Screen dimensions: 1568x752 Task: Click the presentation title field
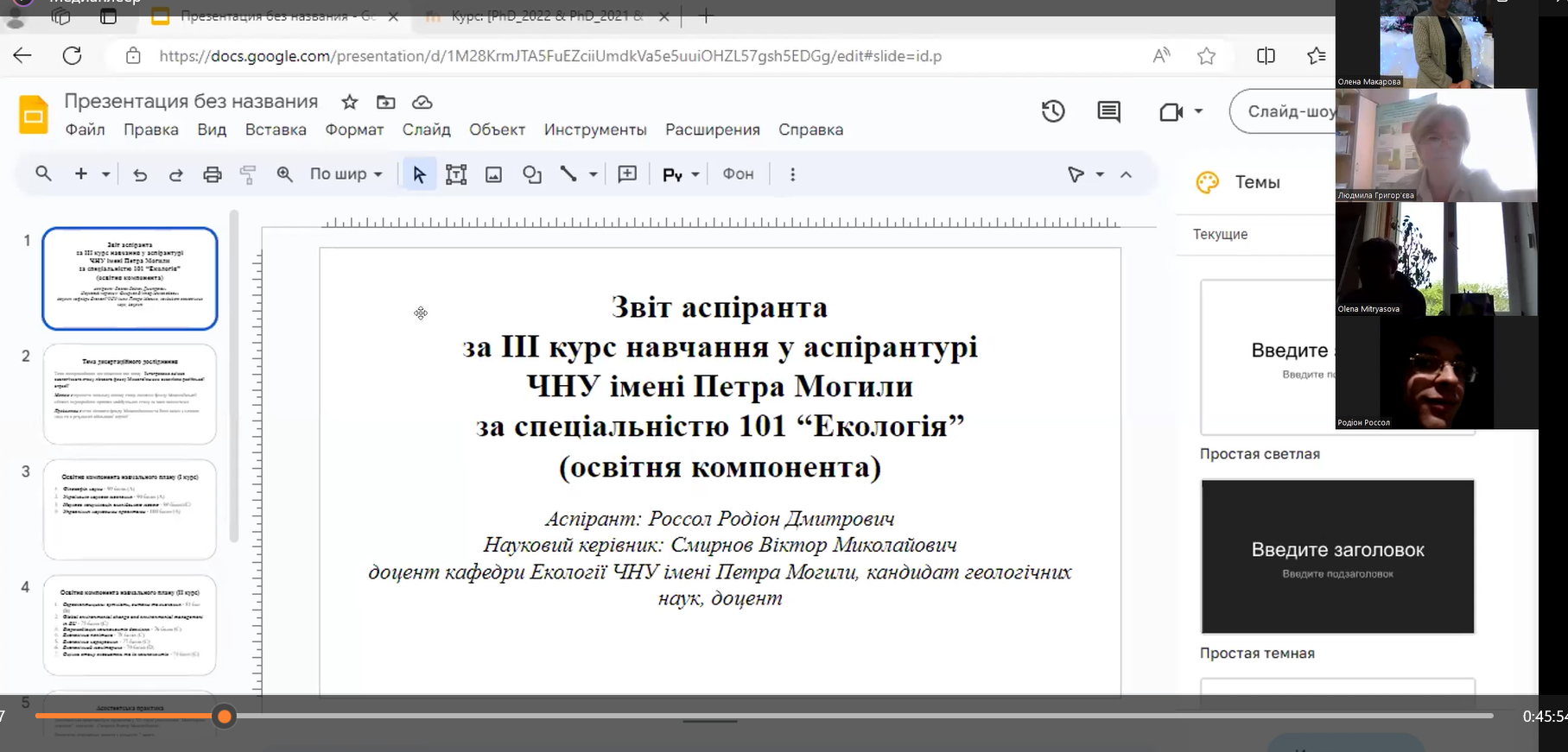tap(192, 101)
